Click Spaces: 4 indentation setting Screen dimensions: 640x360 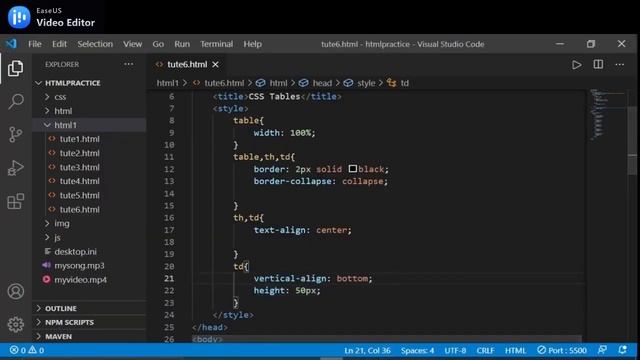click(417, 350)
